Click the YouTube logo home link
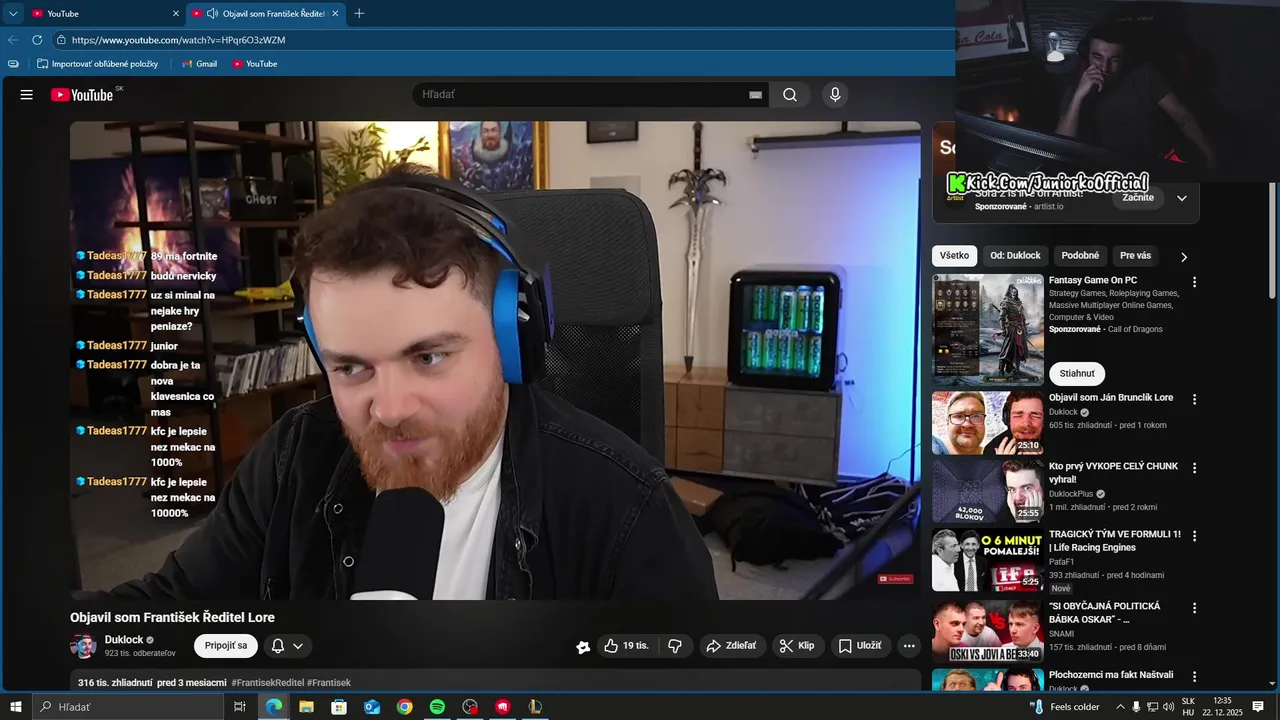The image size is (1280, 720). [82, 95]
